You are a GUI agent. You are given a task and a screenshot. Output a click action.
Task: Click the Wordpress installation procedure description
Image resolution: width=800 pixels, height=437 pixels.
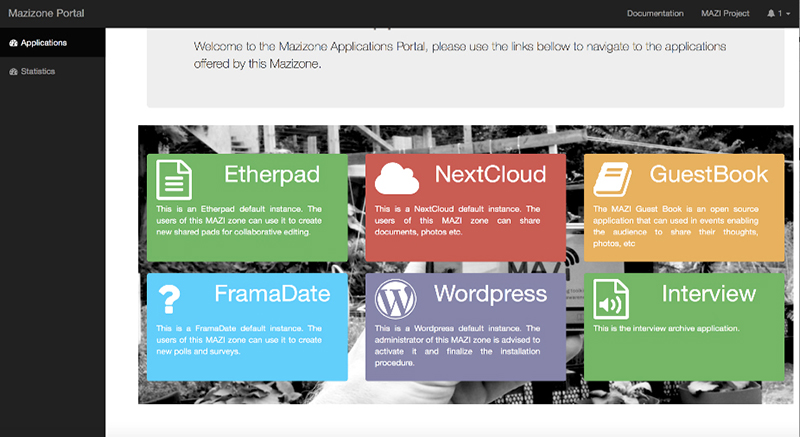pyautogui.click(x=457, y=346)
